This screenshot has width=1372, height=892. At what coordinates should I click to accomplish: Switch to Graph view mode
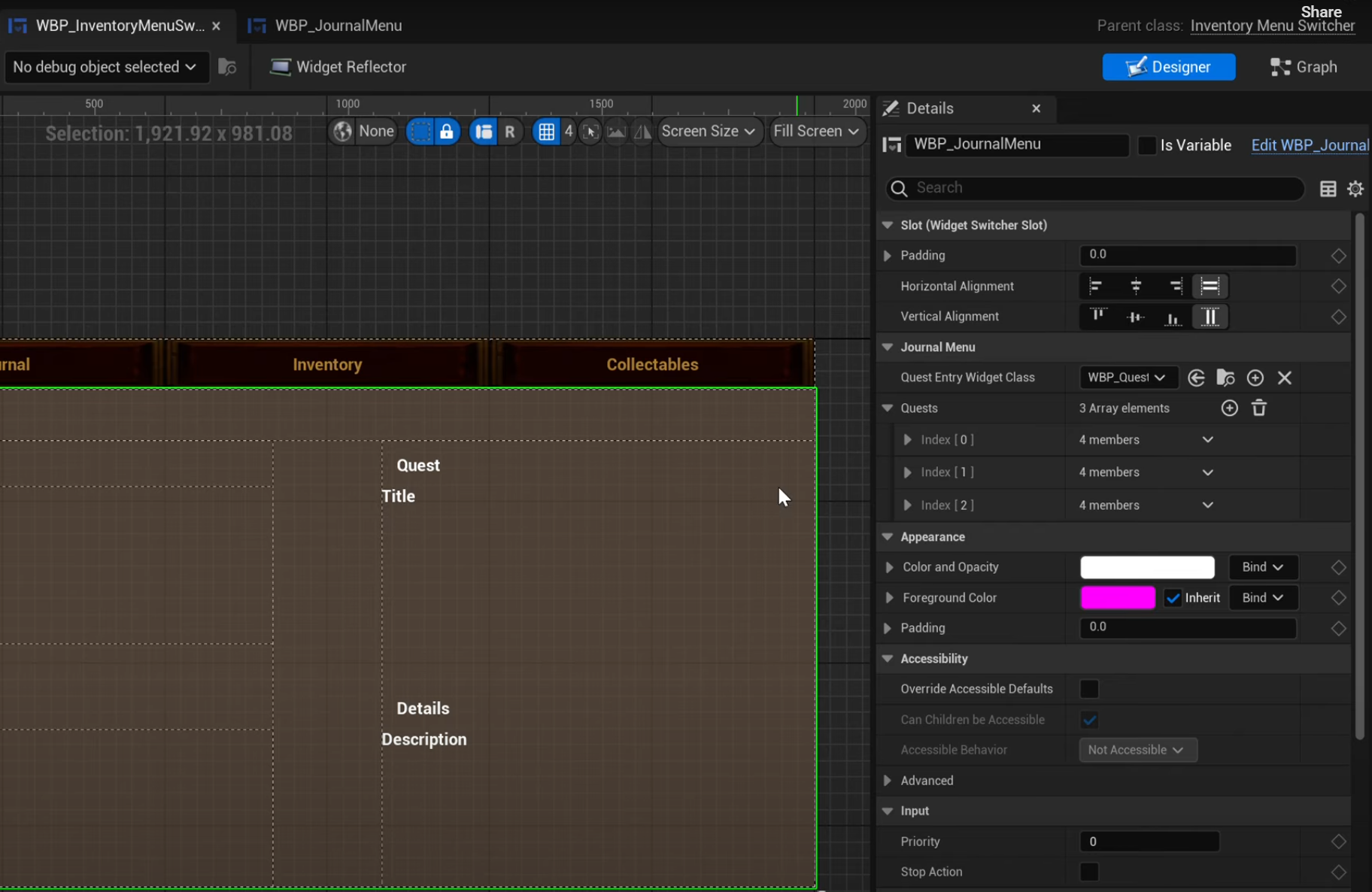coord(1304,67)
